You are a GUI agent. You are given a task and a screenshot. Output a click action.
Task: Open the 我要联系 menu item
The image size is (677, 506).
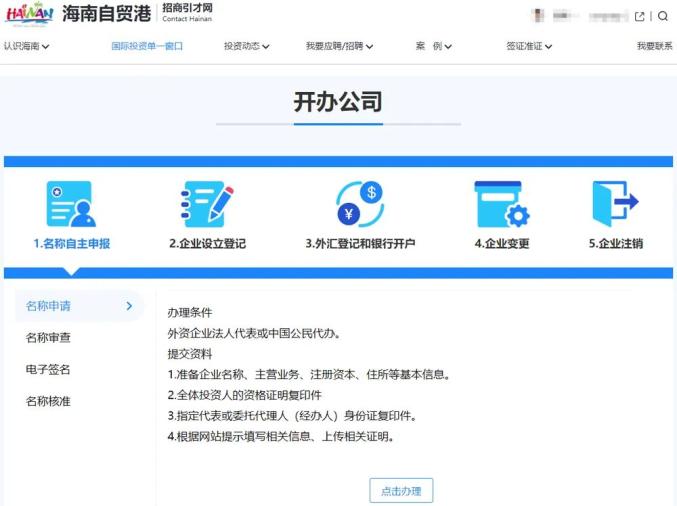(x=654, y=46)
